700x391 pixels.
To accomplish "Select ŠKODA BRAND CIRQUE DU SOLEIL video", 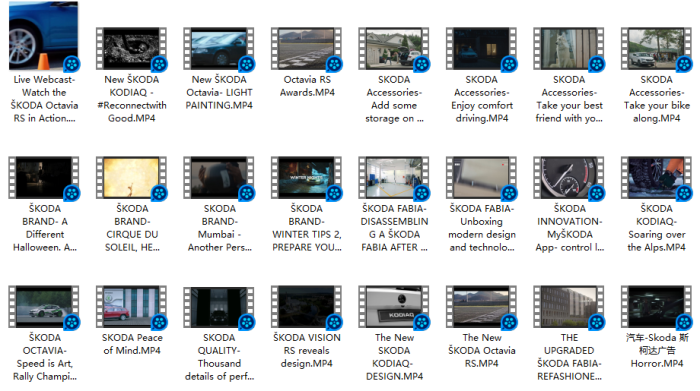I will tap(131, 178).
